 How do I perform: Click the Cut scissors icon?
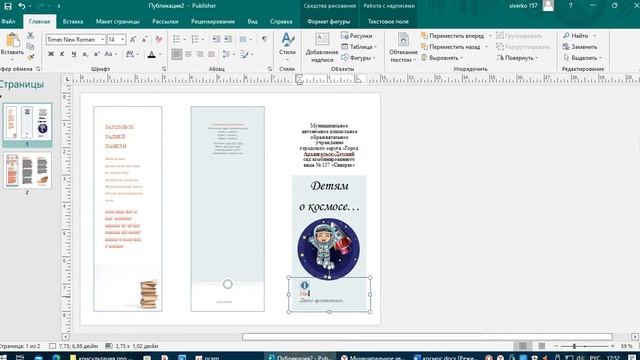coord(31,36)
